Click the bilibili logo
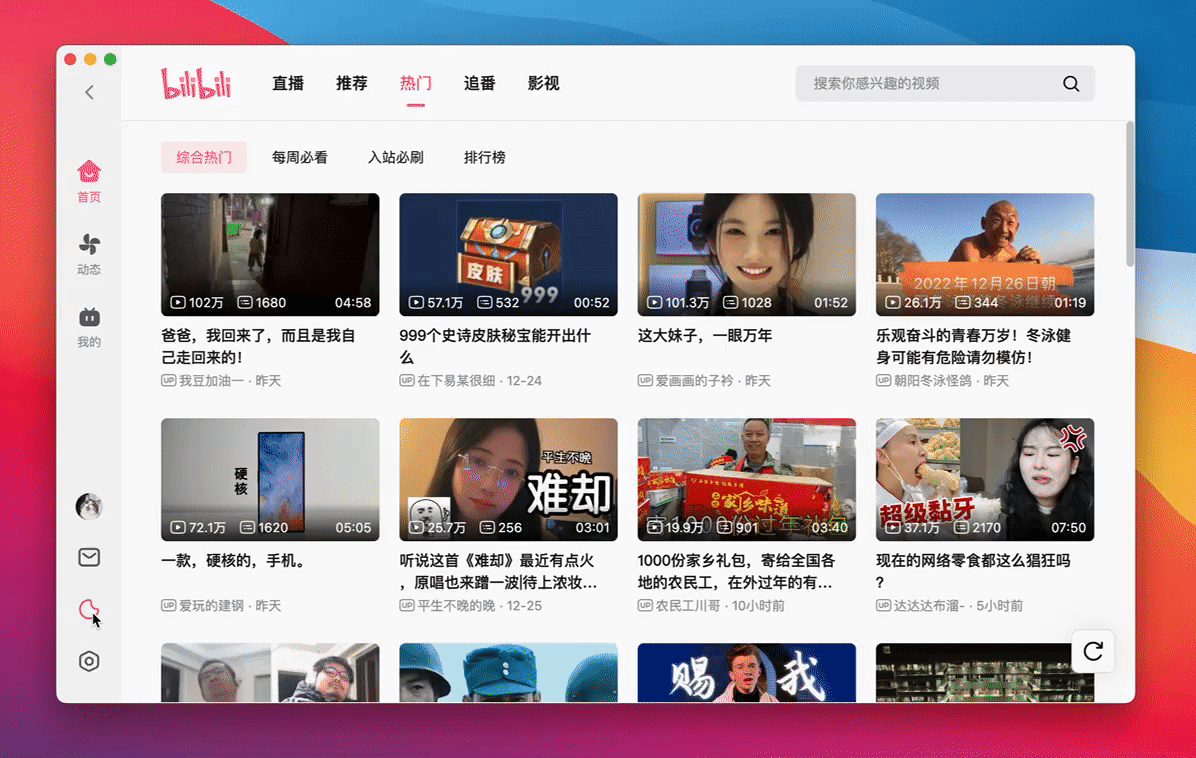 point(196,83)
